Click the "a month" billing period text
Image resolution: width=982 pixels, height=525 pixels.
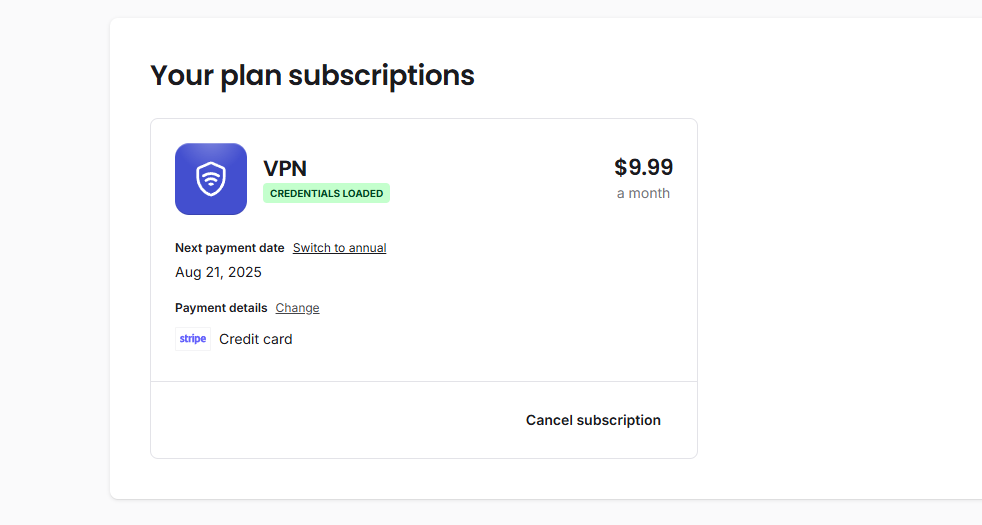click(x=643, y=193)
